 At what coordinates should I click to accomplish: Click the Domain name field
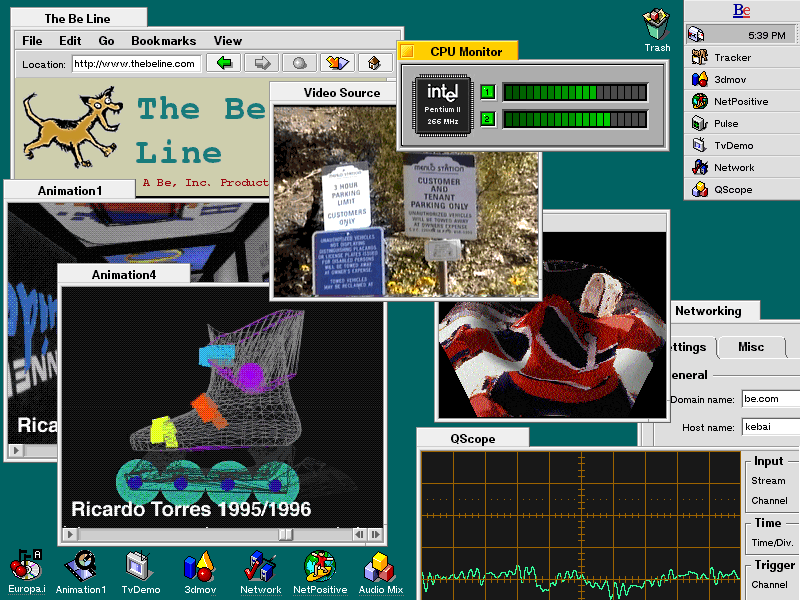click(771, 399)
